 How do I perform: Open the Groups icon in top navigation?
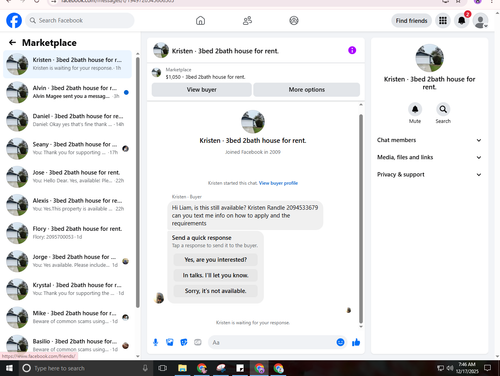(x=294, y=21)
